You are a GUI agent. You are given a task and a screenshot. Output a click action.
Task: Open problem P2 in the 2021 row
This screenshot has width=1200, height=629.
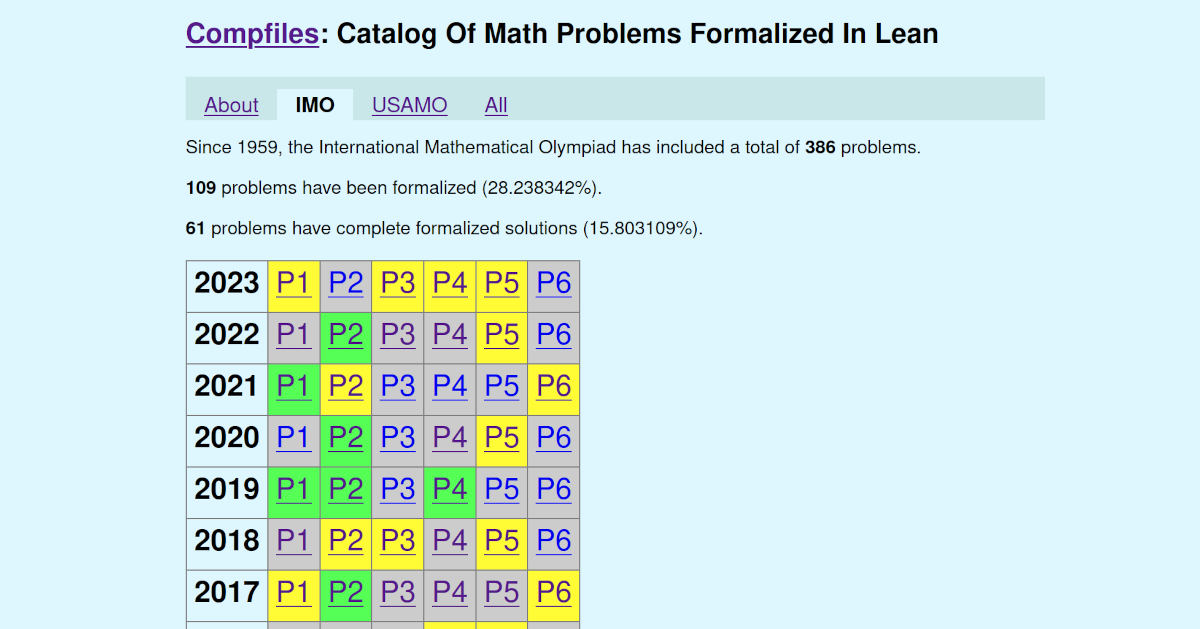point(346,386)
